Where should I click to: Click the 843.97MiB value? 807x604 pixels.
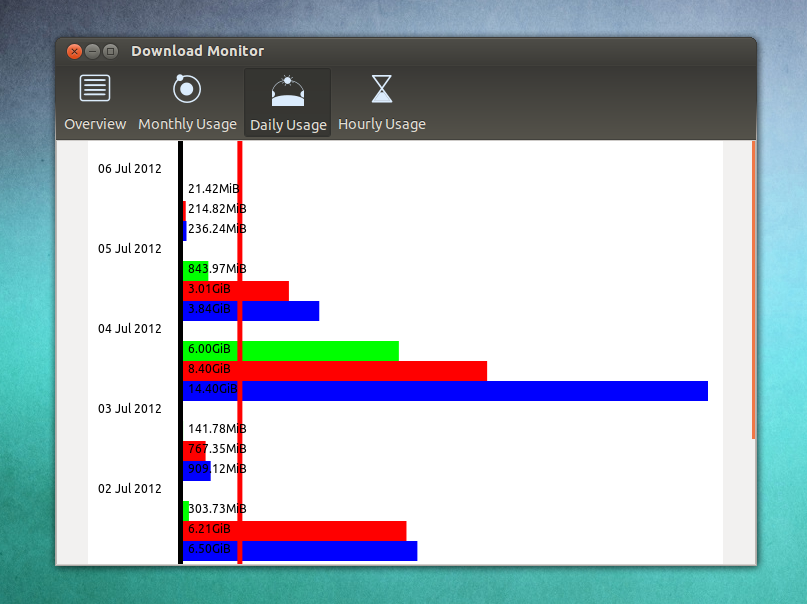click(217, 269)
